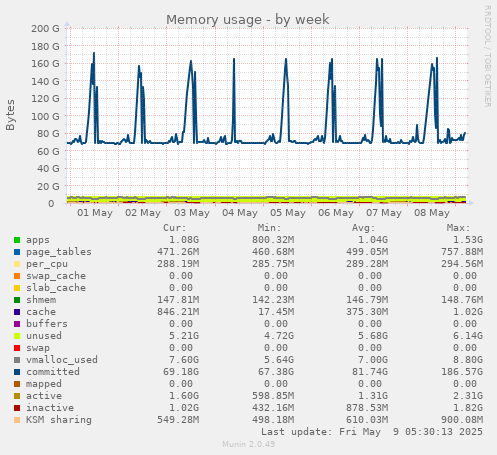497x455 pixels.
Task: Click the navy committed legend swatch
Action: pyautogui.click(x=17, y=372)
